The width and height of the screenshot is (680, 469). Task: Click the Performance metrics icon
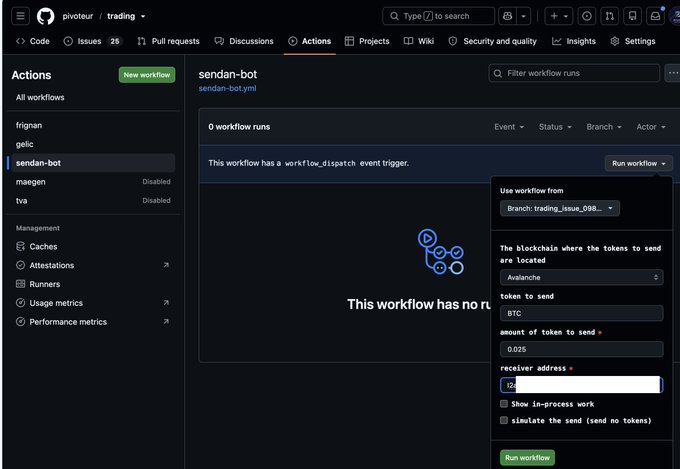[x=20, y=321]
